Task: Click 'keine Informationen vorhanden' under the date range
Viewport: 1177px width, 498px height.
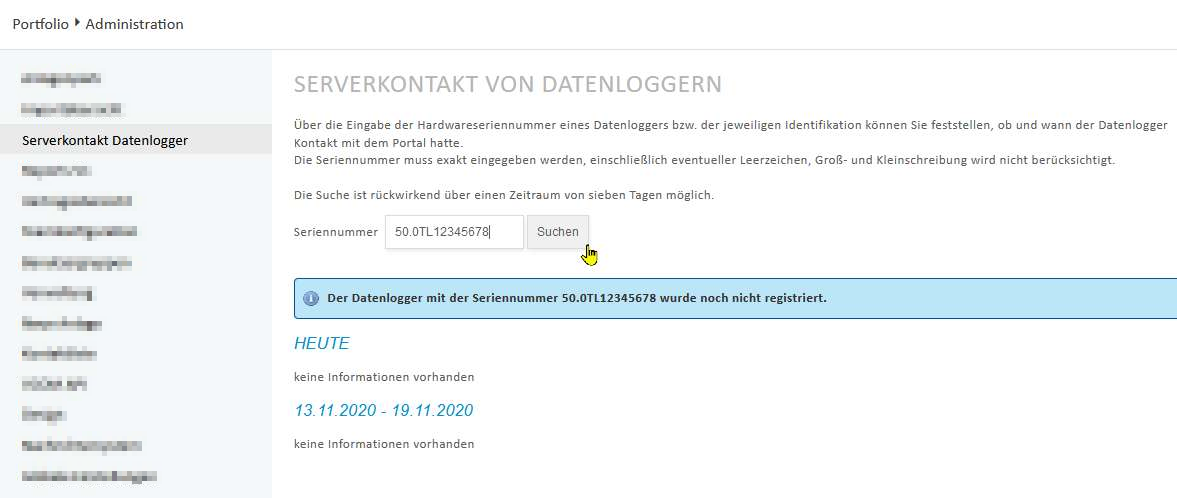Action: click(x=383, y=443)
